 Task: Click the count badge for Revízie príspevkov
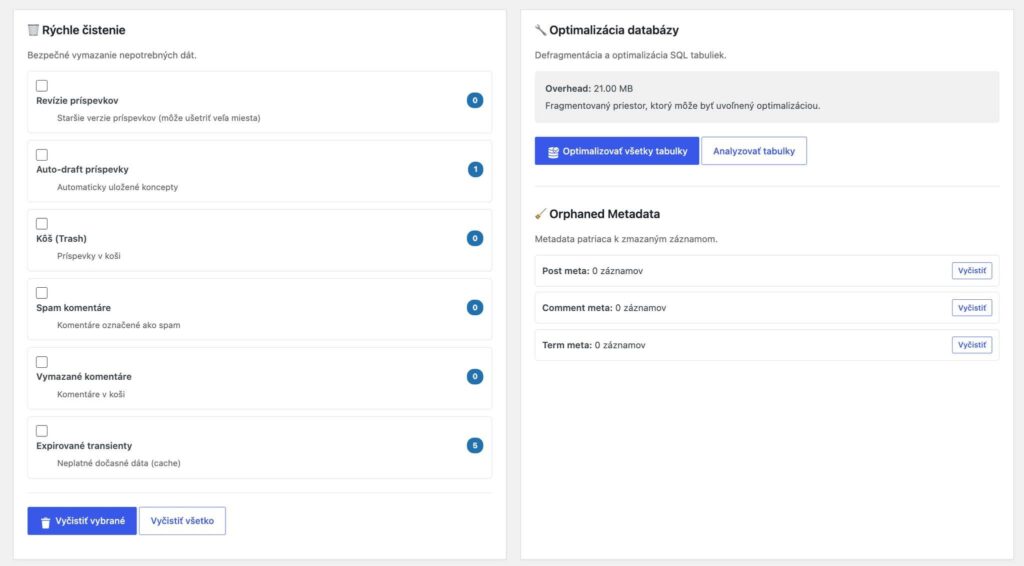click(475, 101)
